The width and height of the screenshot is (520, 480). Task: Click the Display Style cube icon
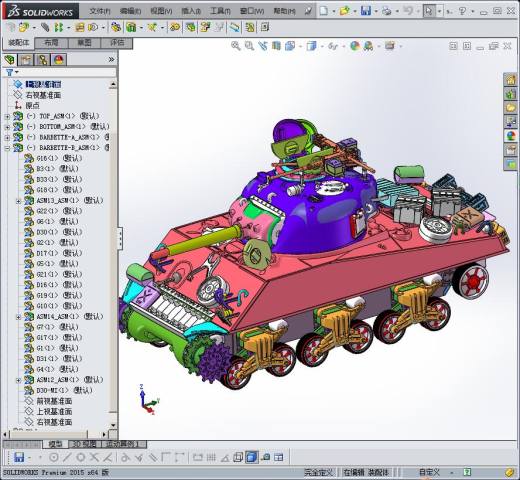[x=311, y=46]
